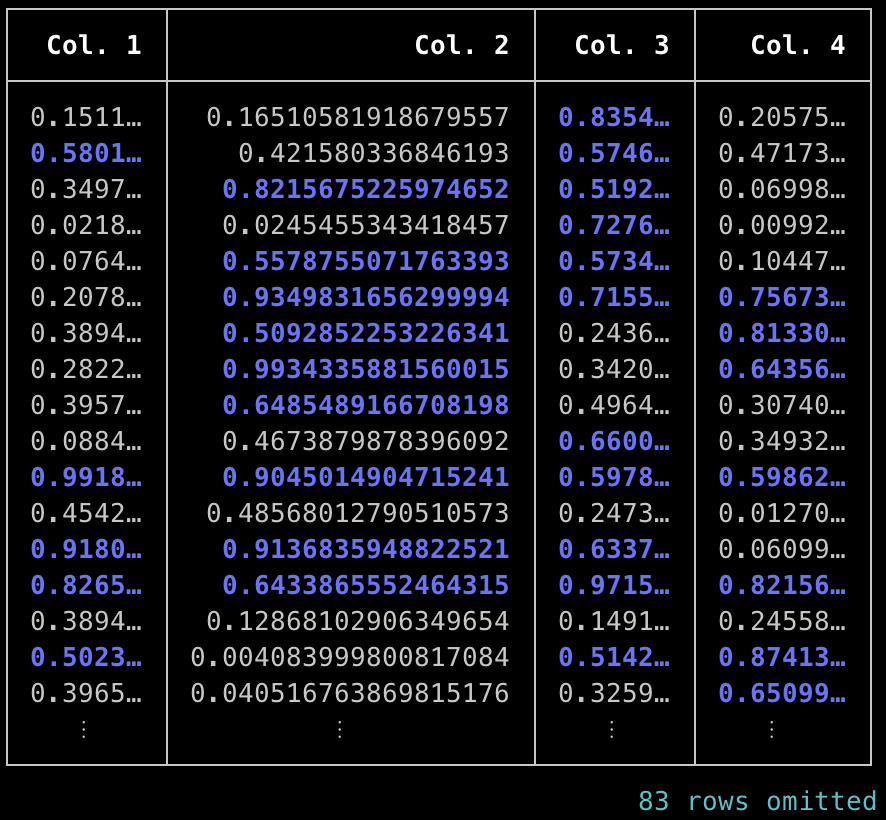886x820 pixels.
Task: Click the Col. 3 cell 0.5734…
Action: [614, 262]
